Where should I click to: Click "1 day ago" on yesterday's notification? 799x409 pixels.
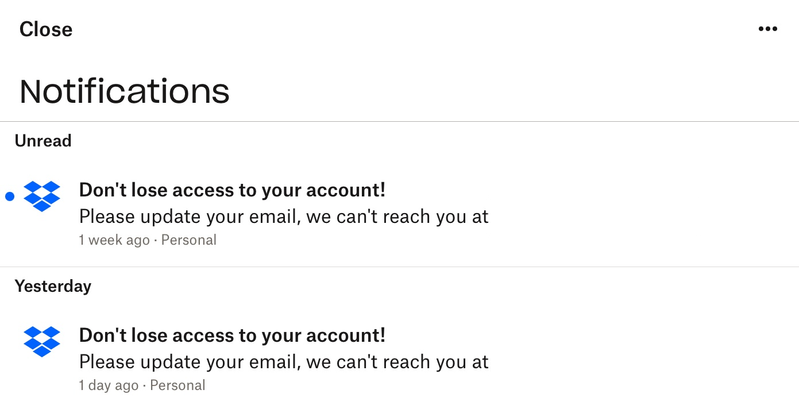109,385
